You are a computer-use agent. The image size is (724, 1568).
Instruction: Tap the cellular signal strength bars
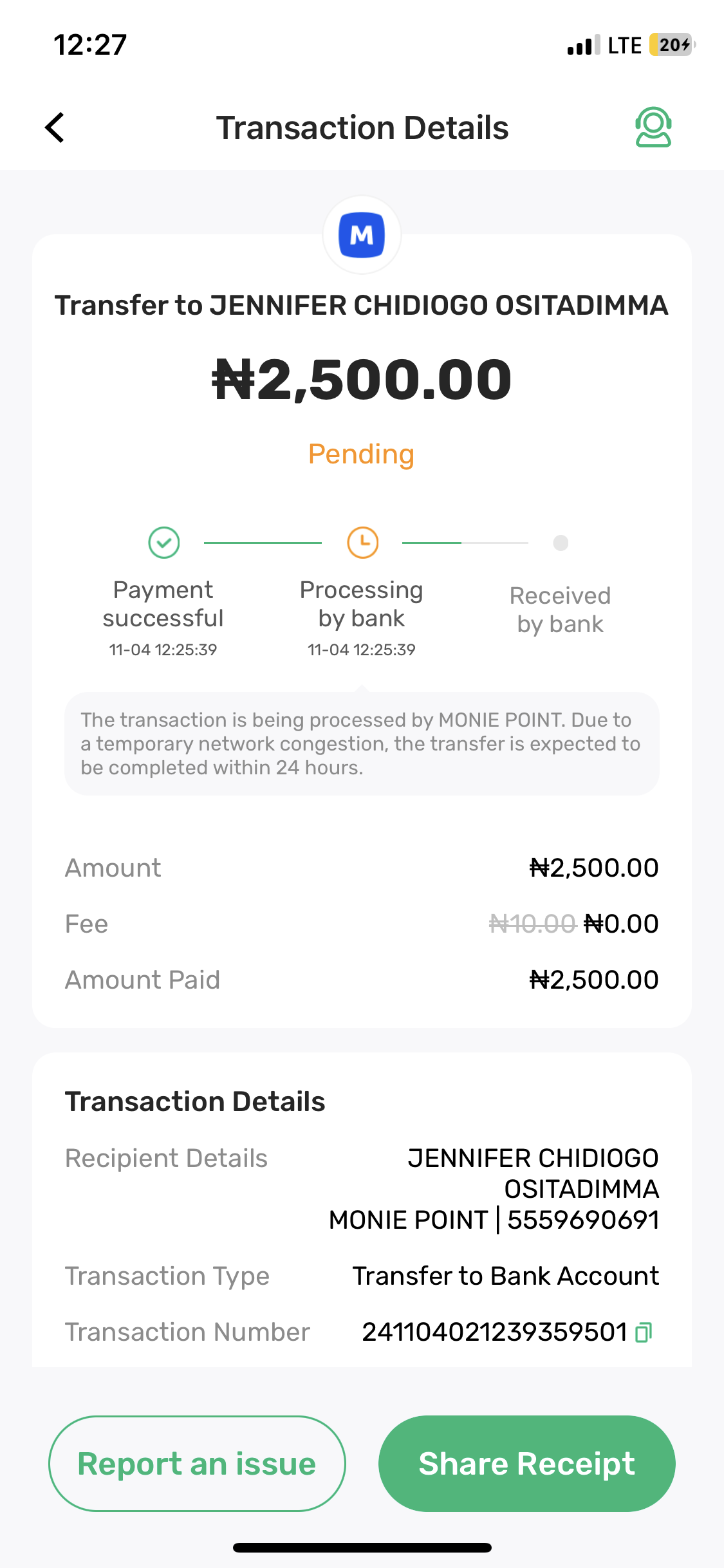(583, 46)
